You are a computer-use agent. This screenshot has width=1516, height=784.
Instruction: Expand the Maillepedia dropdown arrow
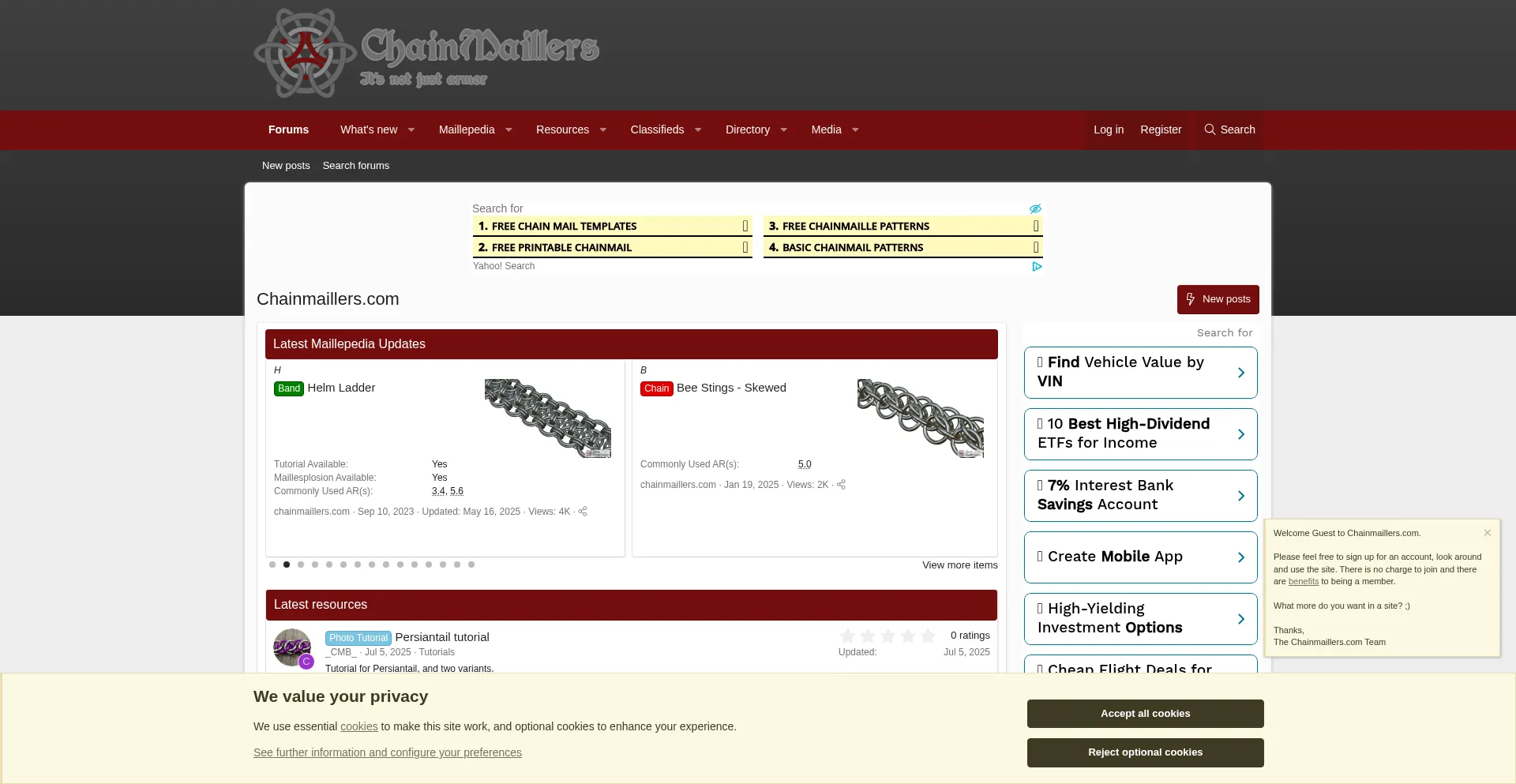coord(508,130)
